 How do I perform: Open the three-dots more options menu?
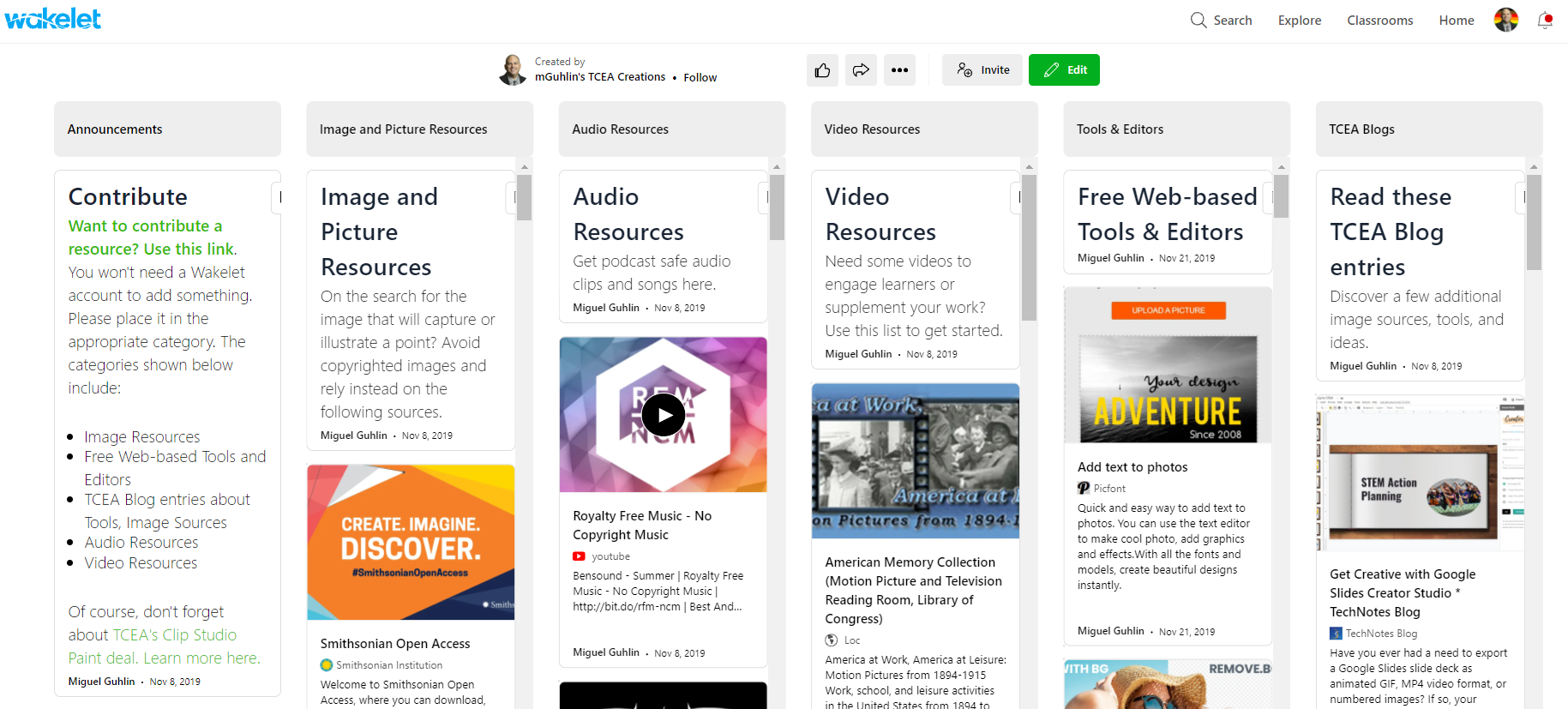(x=899, y=70)
